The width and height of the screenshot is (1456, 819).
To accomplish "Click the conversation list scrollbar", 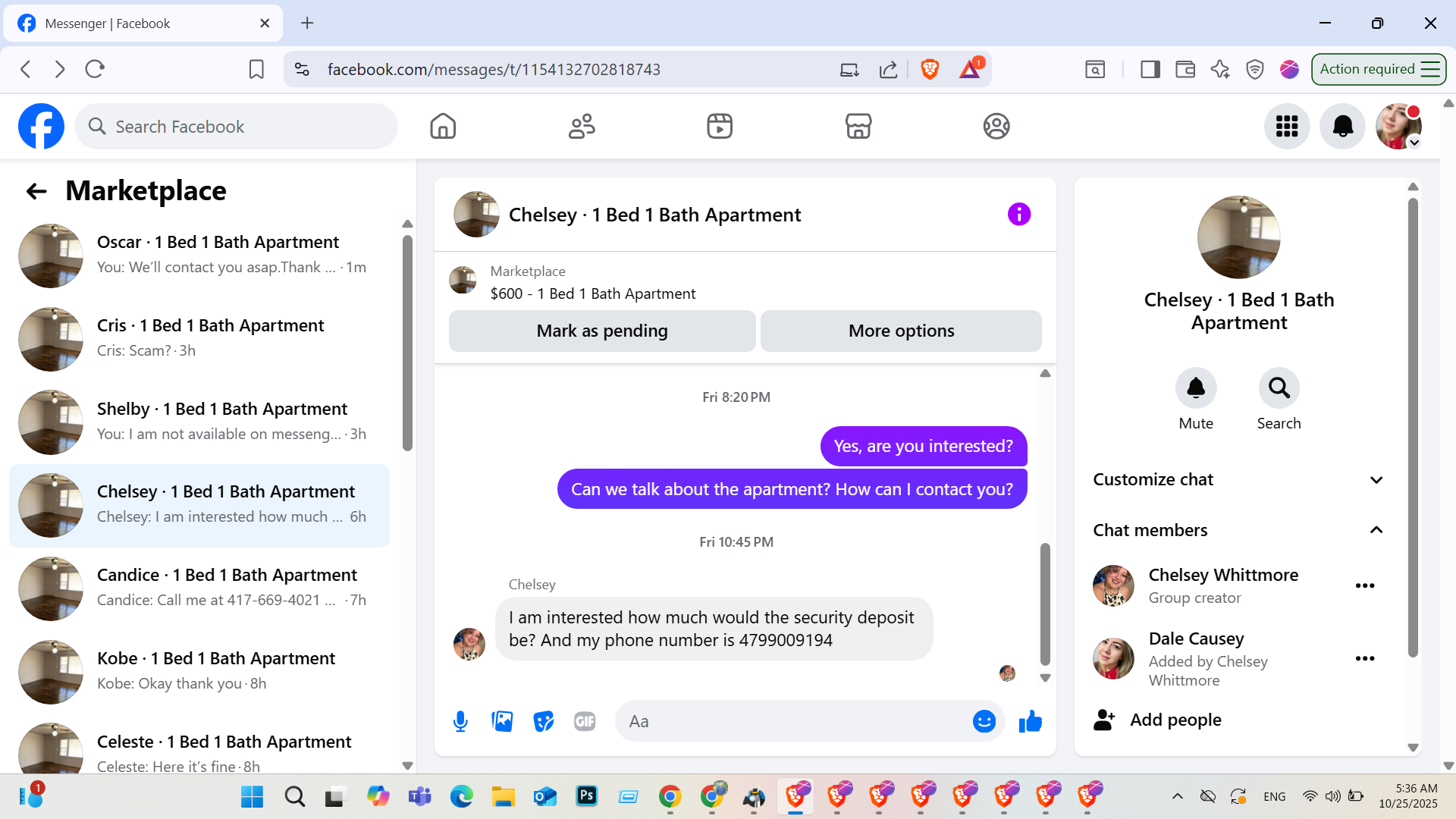I will click(x=407, y=343).
